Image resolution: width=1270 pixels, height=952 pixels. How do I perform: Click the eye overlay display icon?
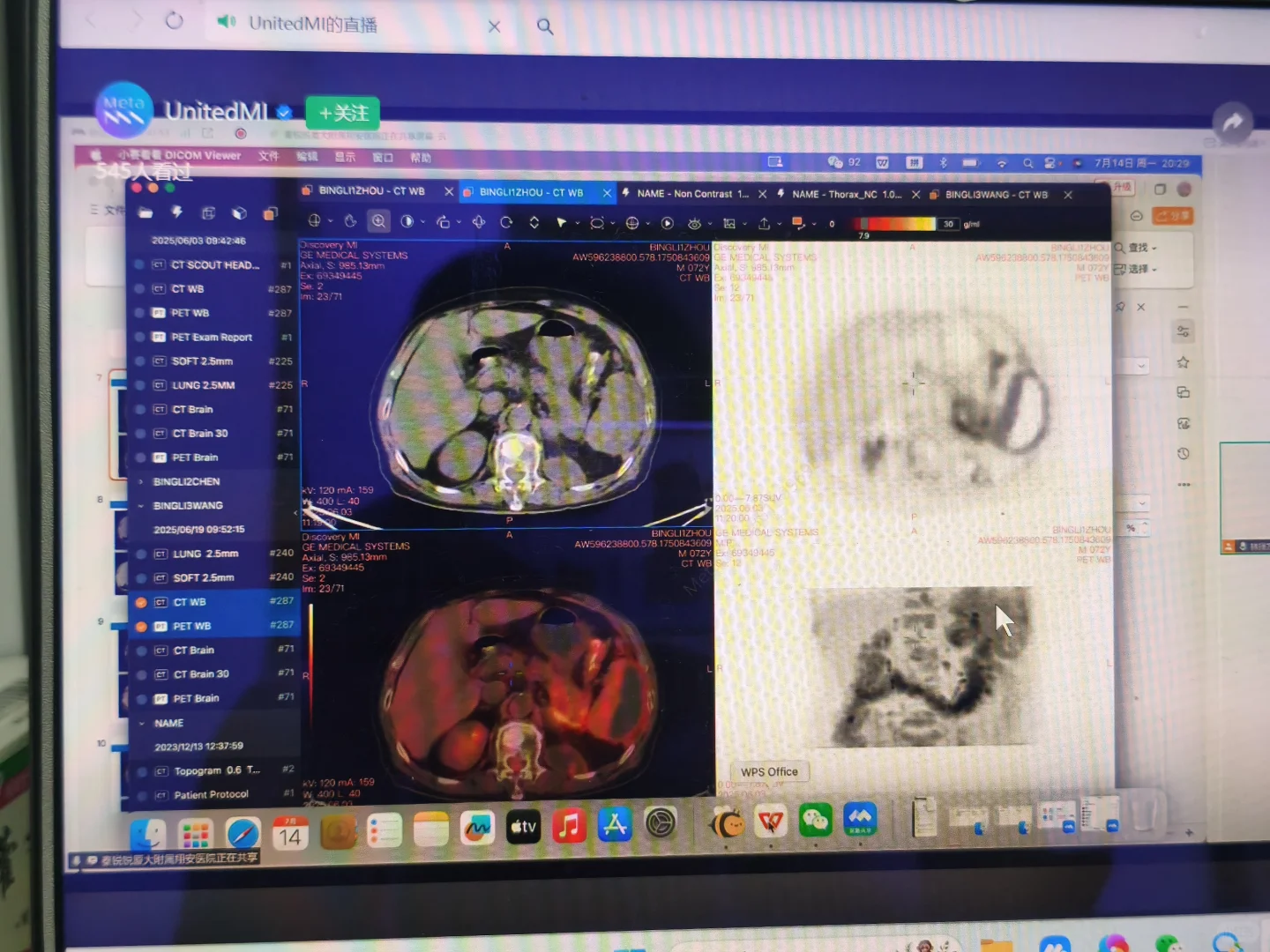[694, 223]
